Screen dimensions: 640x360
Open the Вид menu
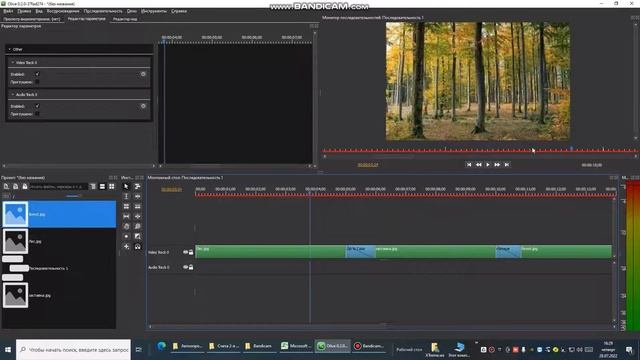coord(39,11)
